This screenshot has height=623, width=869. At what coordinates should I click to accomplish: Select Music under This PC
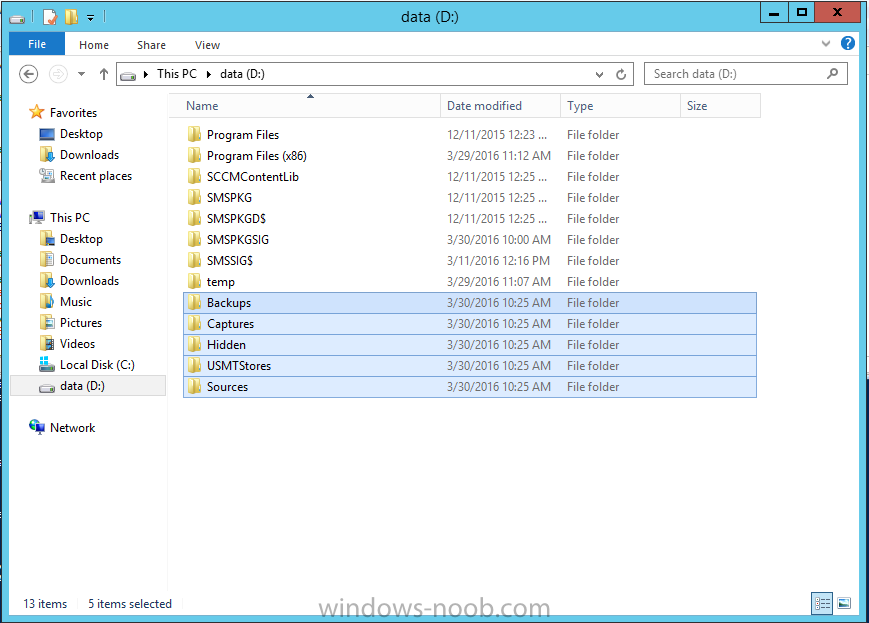click(75, 302)
